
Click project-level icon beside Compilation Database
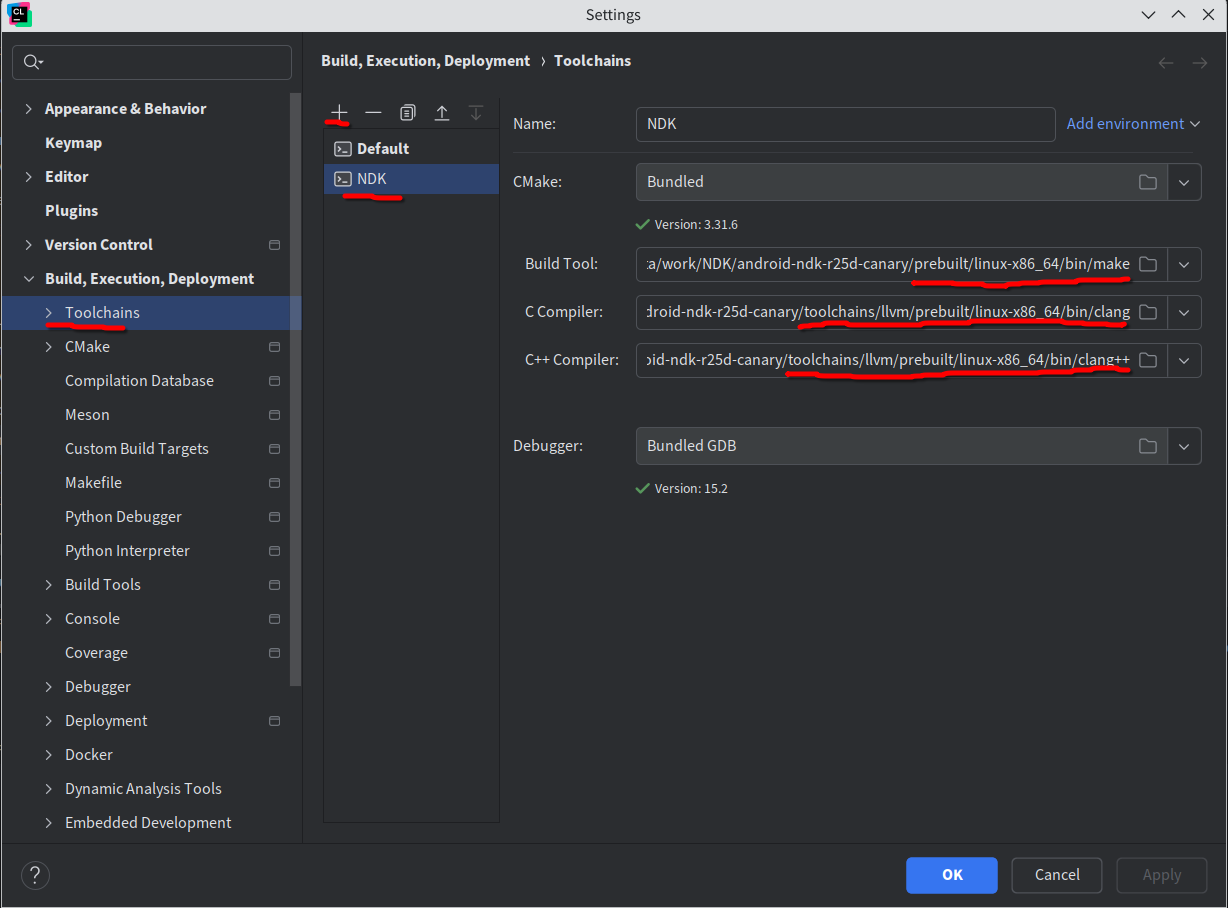click(x=275, y=381)
